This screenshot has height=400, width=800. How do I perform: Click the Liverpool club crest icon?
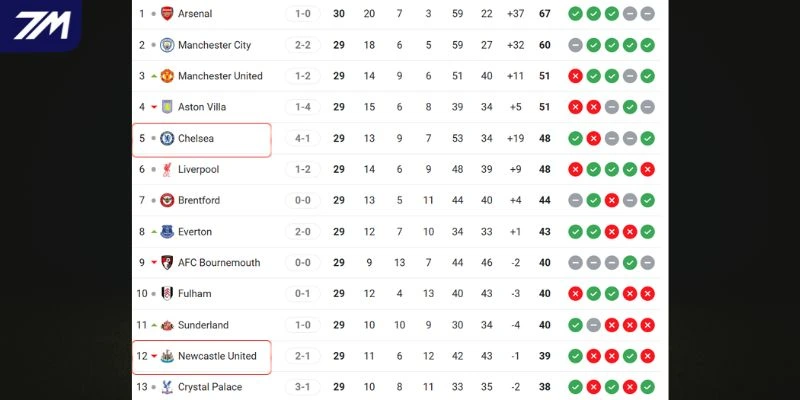pos(167,169)
